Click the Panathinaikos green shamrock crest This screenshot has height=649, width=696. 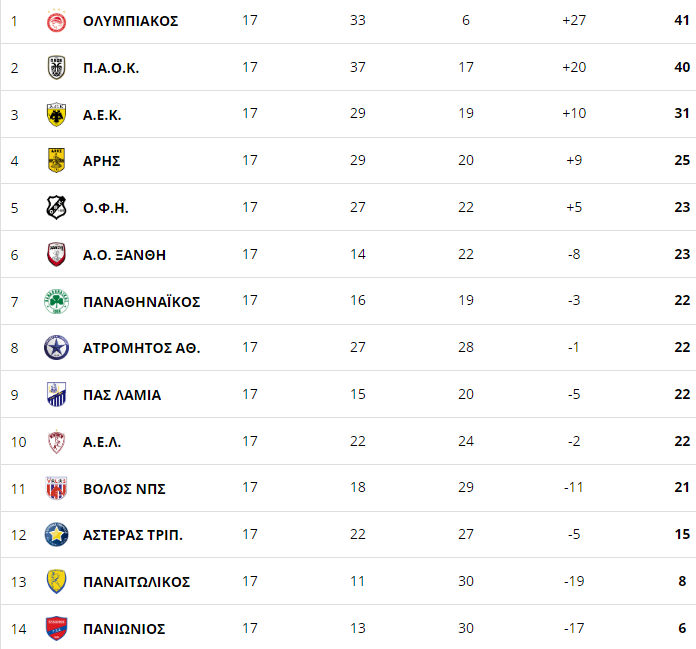[56, 301]
